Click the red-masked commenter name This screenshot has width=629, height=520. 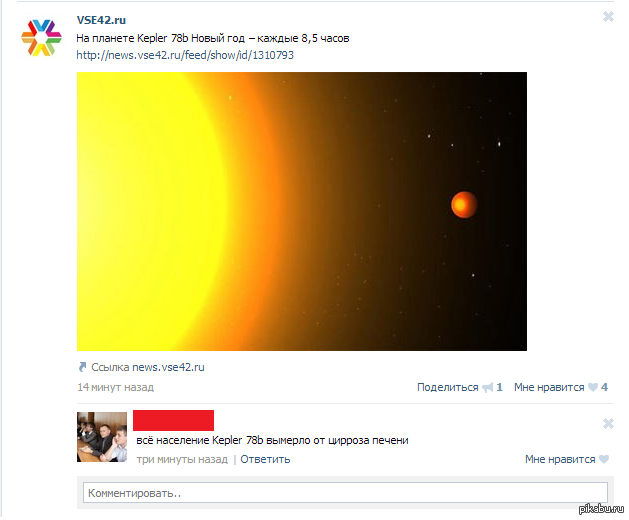(173, 420)
